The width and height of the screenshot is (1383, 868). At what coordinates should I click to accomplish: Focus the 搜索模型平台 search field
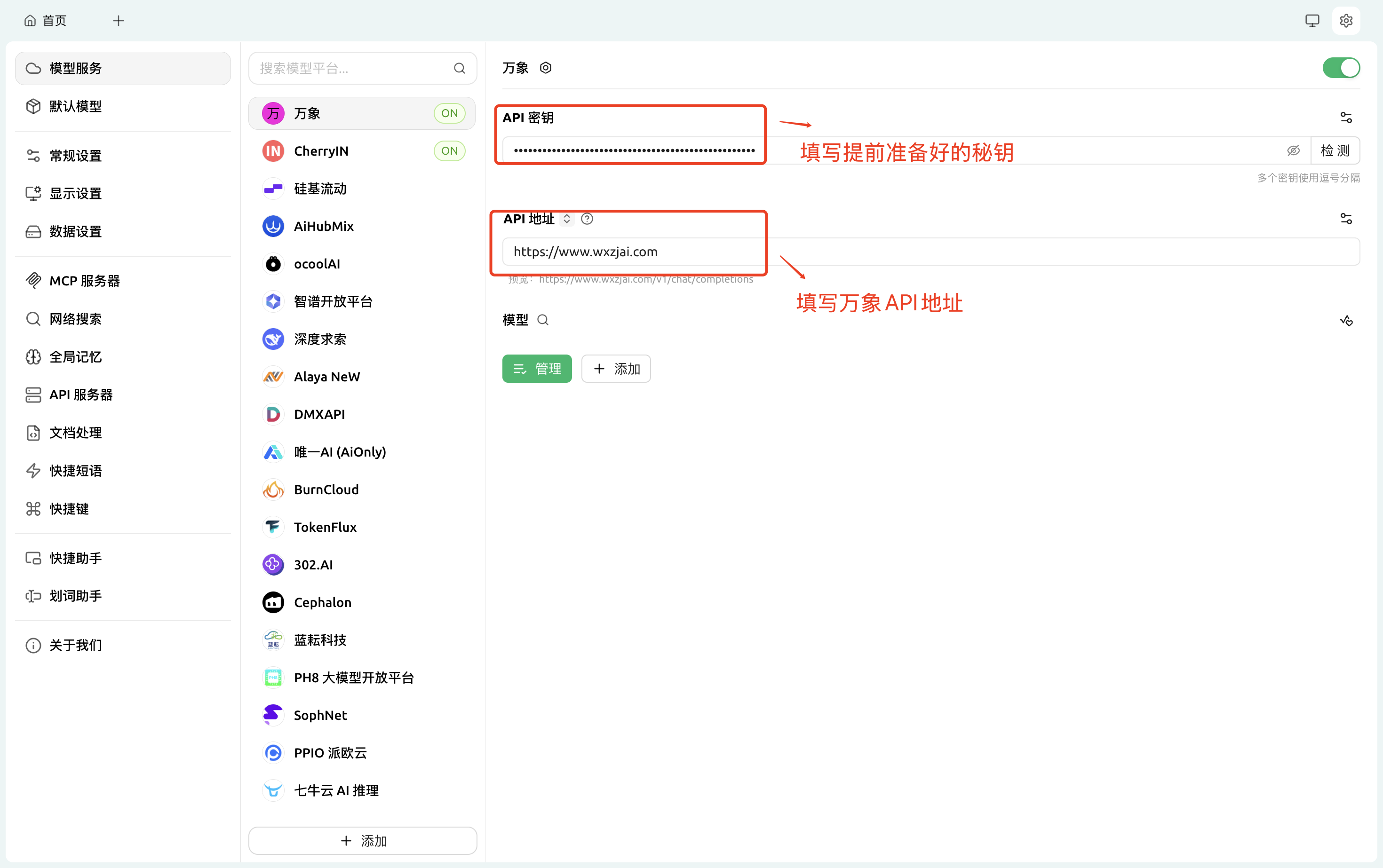353,68
